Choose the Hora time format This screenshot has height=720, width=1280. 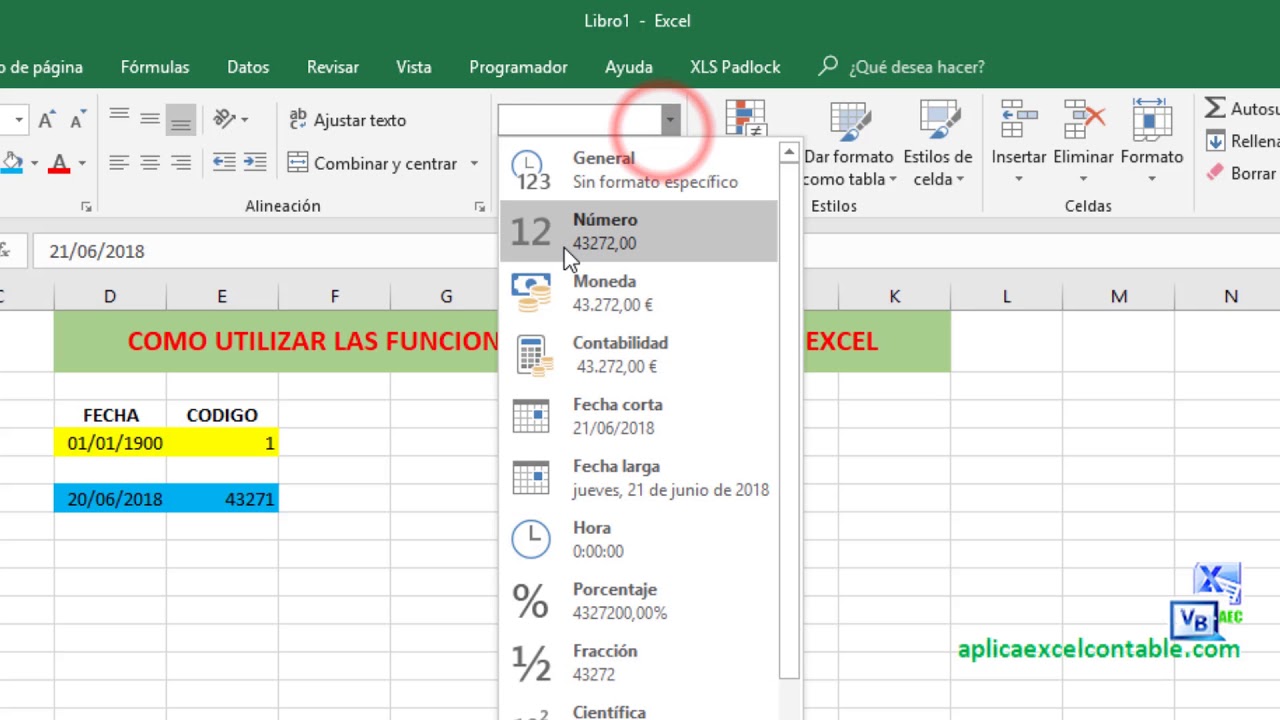(638, 539)
